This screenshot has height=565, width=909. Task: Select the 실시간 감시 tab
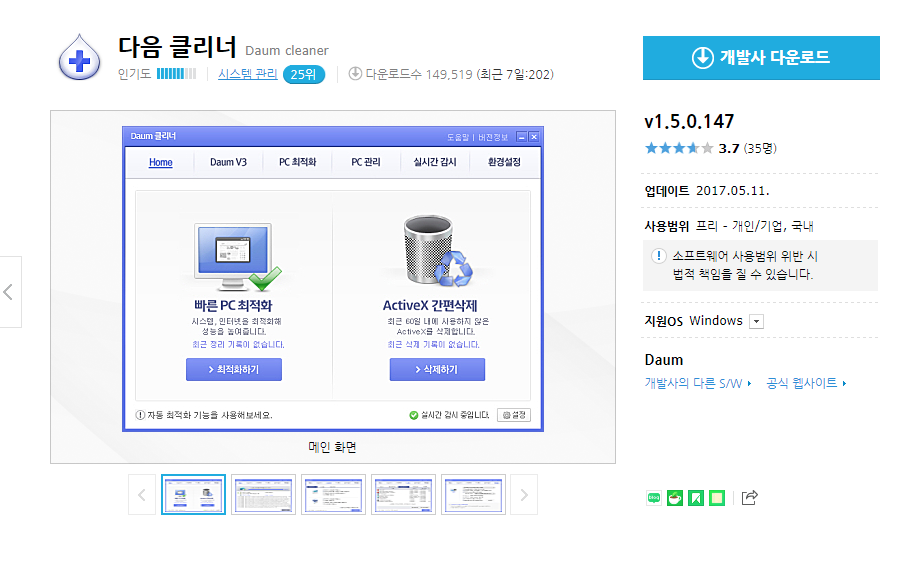[x=435, y=162]
